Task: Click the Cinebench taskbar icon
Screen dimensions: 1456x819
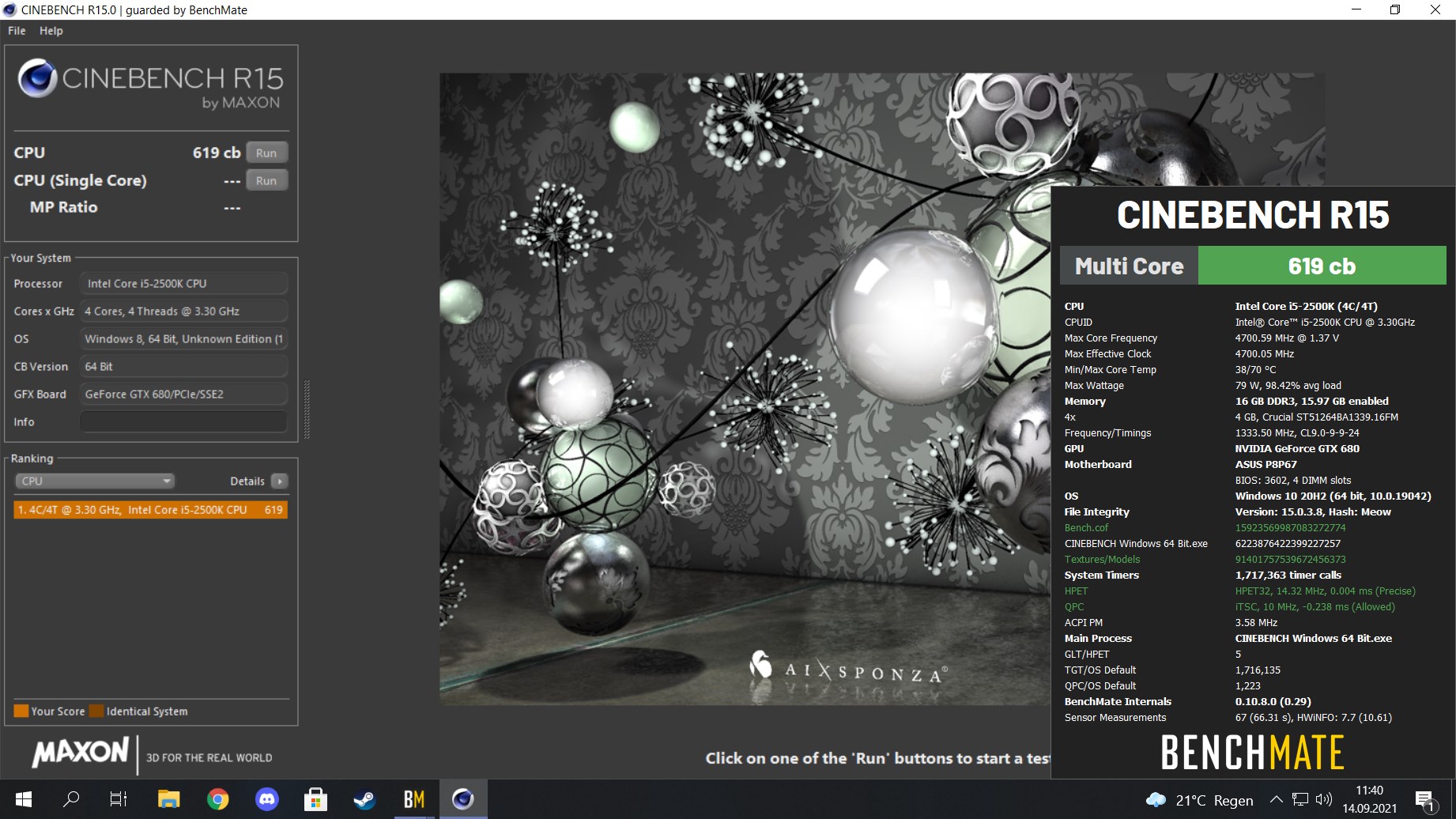Action: point(463,799)
